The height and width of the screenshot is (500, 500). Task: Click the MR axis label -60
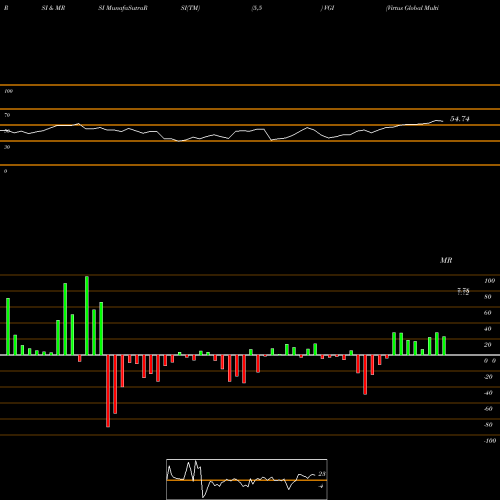pos(488,409)
